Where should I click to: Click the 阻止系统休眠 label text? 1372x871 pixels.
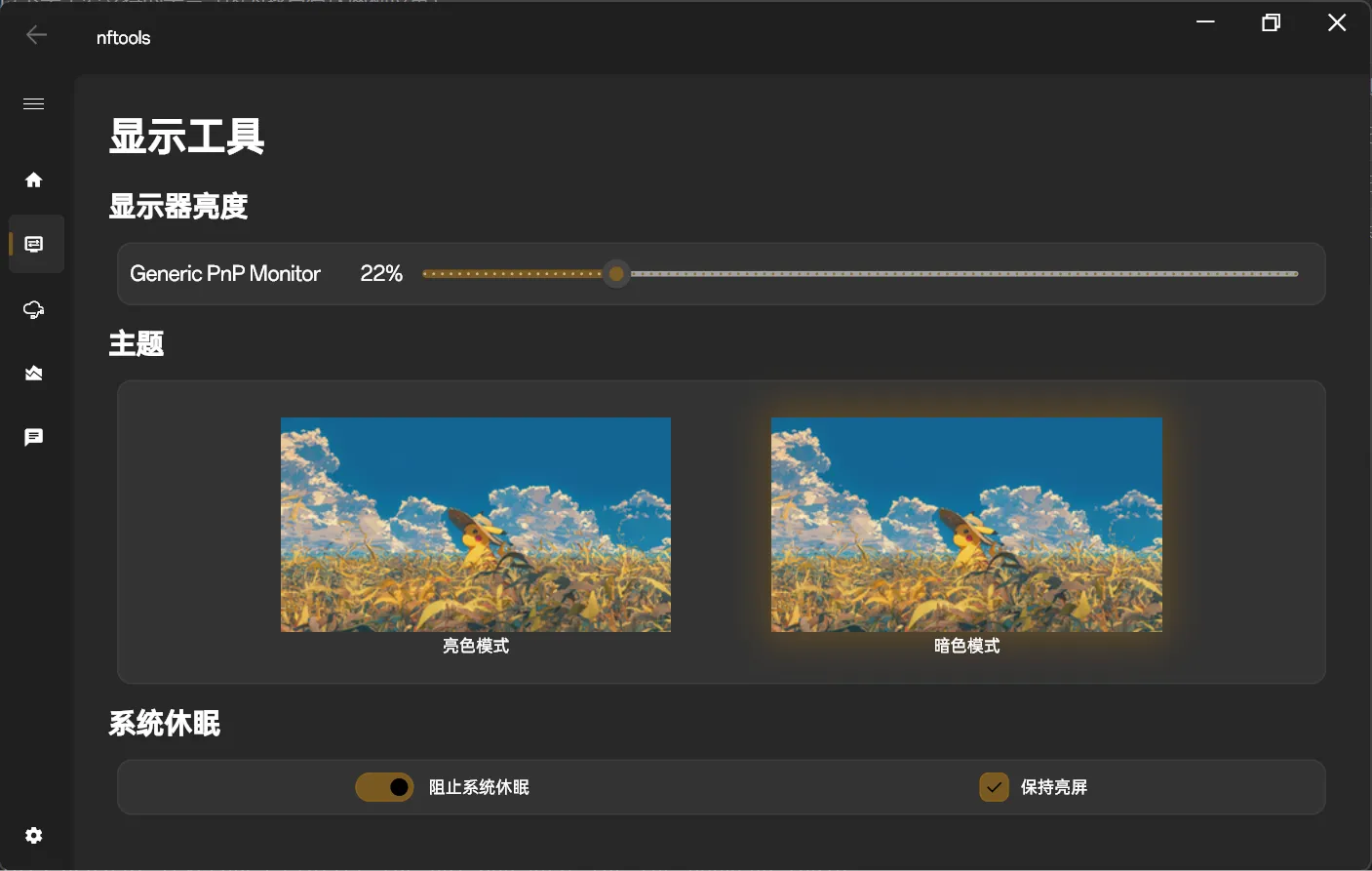pyautogui.click(x=479, y=787)
